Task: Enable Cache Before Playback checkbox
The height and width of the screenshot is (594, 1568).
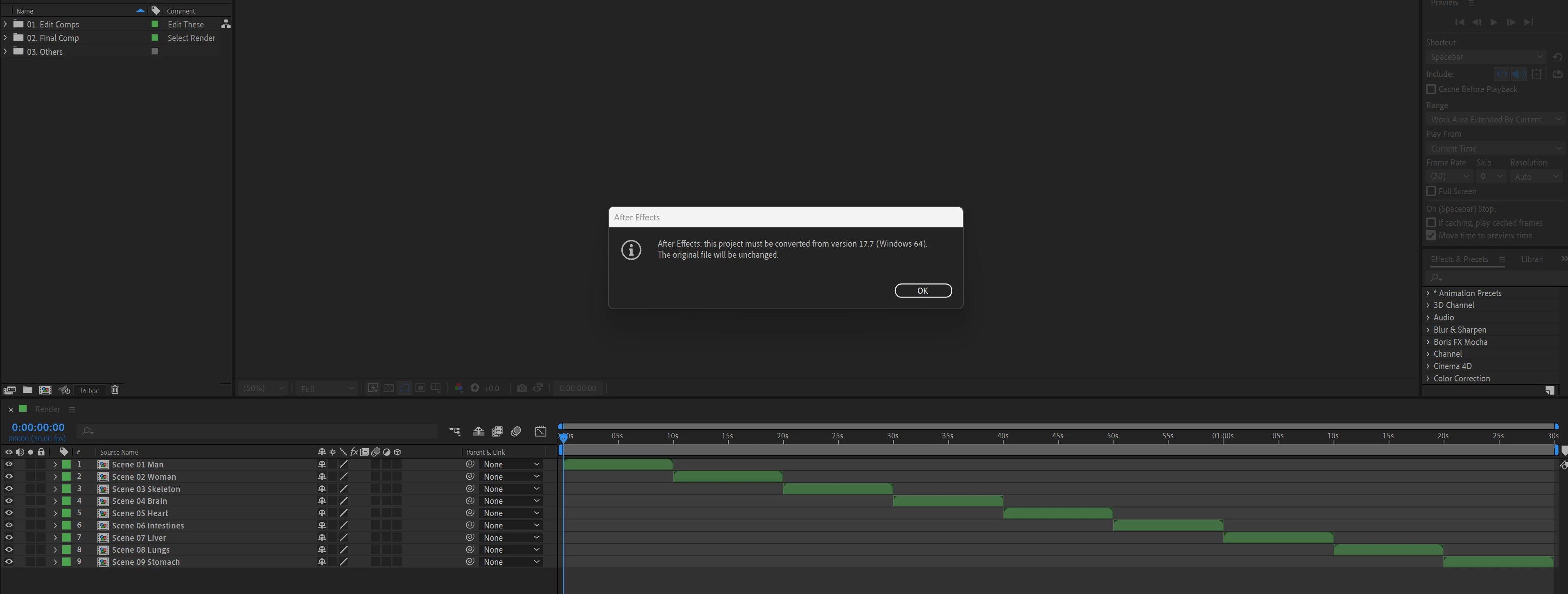Action: (1431, 89)
